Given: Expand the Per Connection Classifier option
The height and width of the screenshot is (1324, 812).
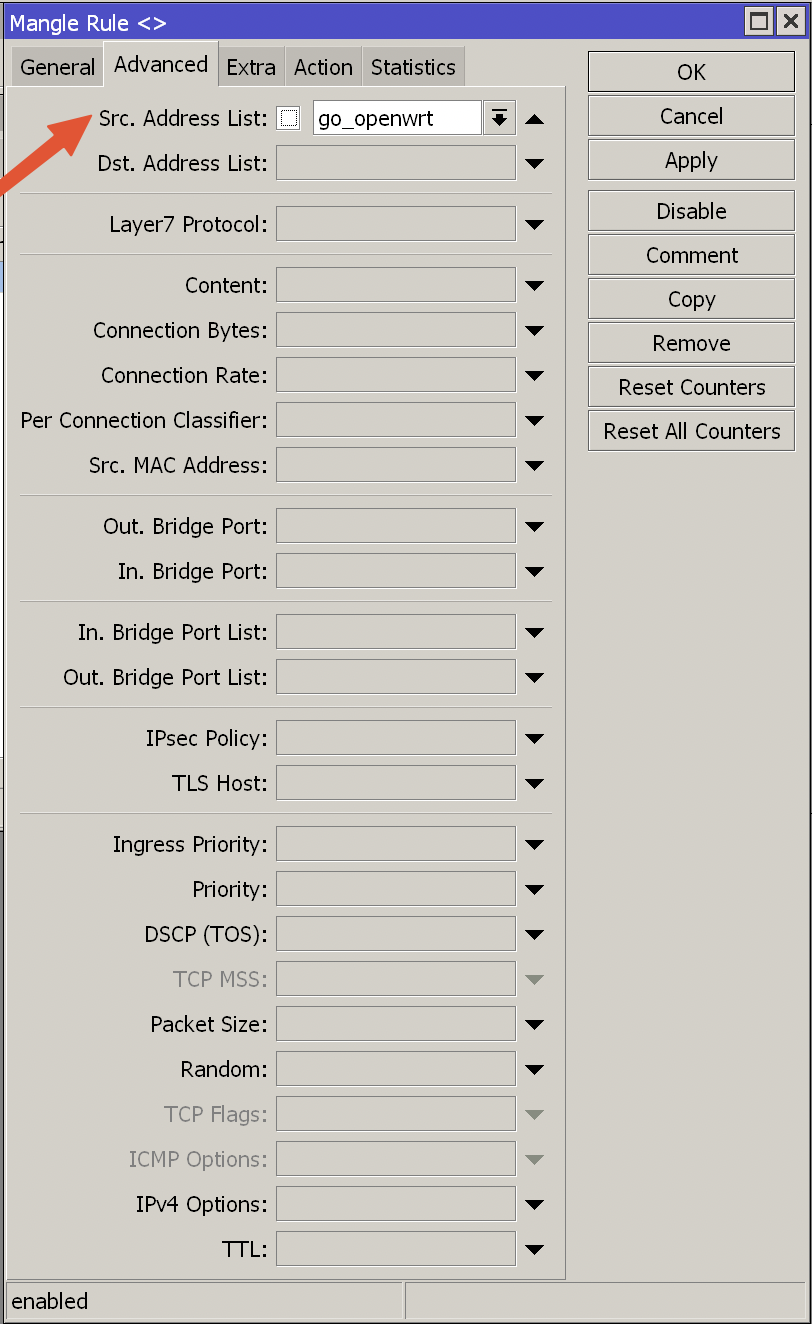Looking at the screenshot, I should coord(534,421).
